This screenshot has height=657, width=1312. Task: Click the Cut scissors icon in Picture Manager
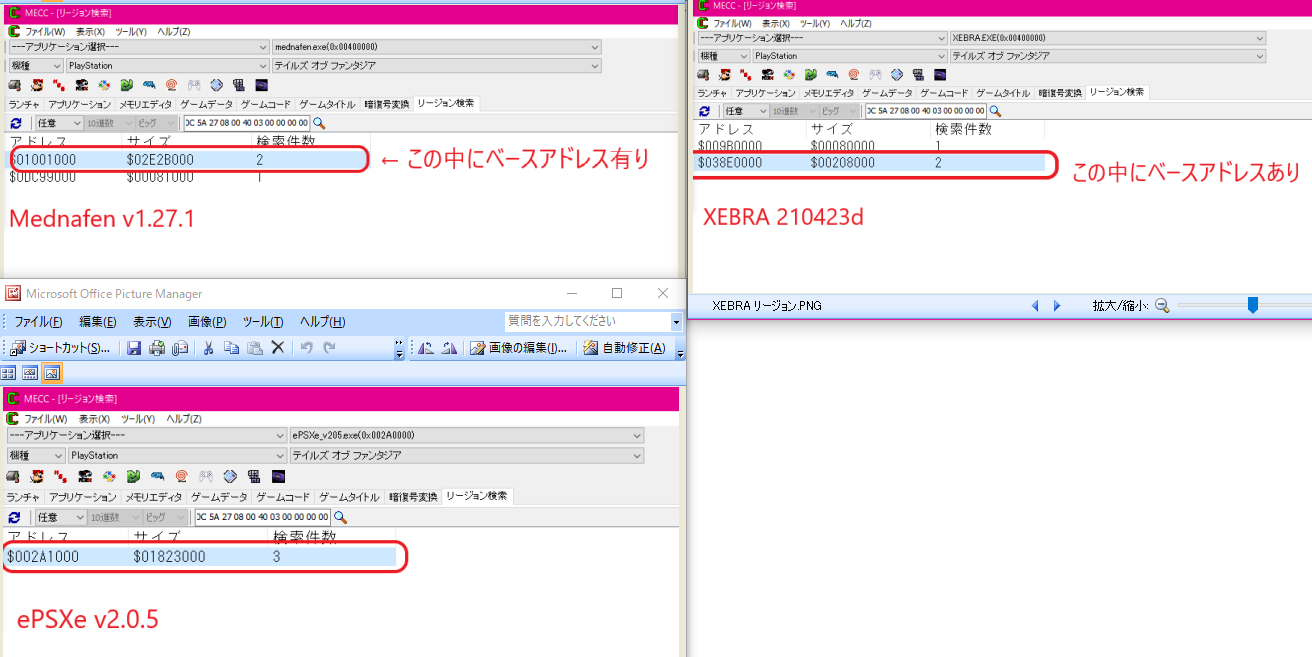pyautogui.click(x=209, y=348)
